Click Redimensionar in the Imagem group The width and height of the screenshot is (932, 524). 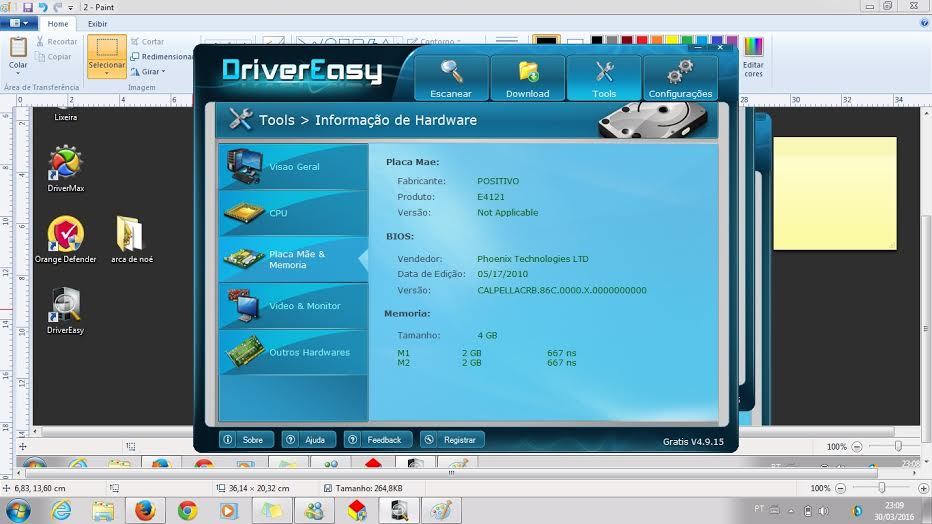click(161, 56)
